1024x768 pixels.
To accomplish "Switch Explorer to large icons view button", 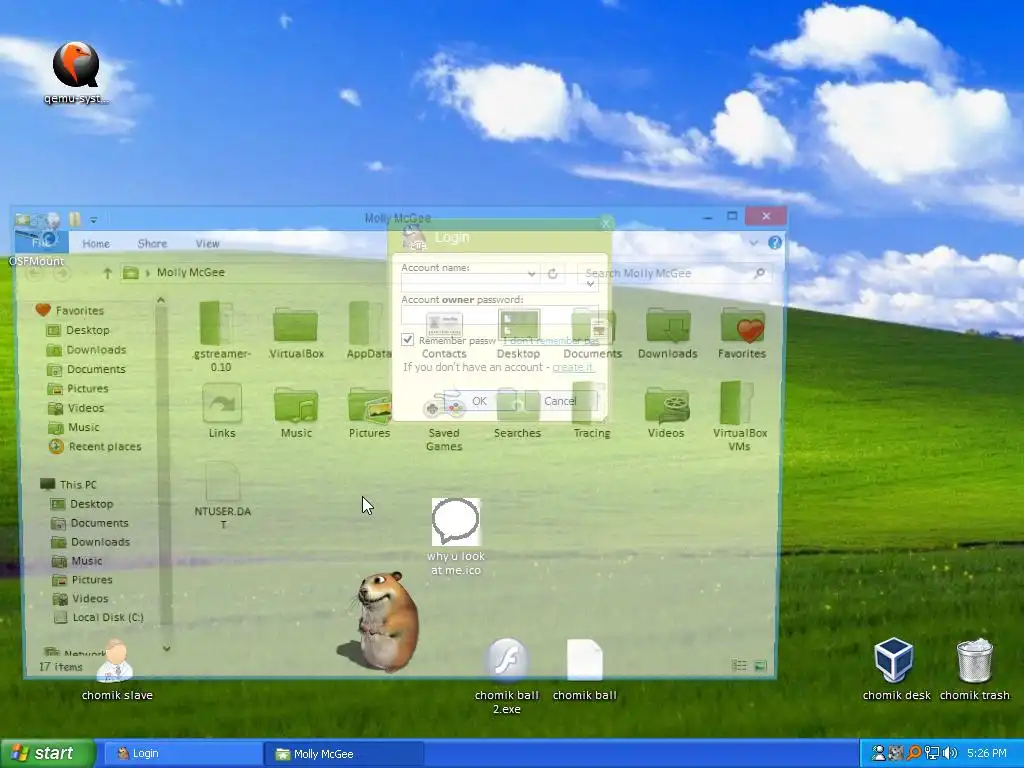I will click(x=760, y=665).
